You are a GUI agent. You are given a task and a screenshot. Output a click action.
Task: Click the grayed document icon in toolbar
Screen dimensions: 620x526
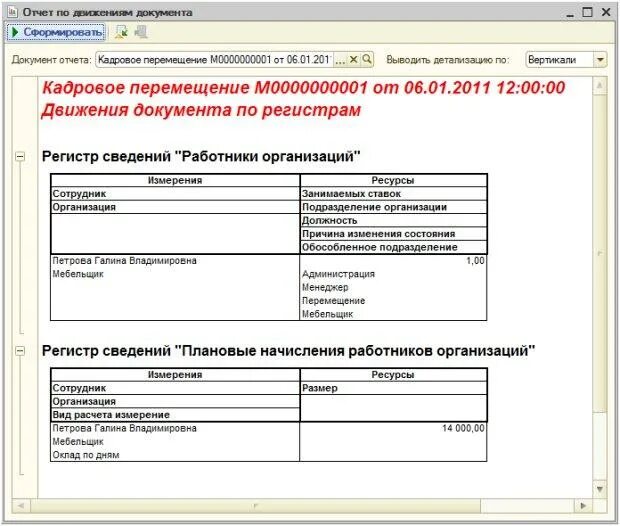141,32
